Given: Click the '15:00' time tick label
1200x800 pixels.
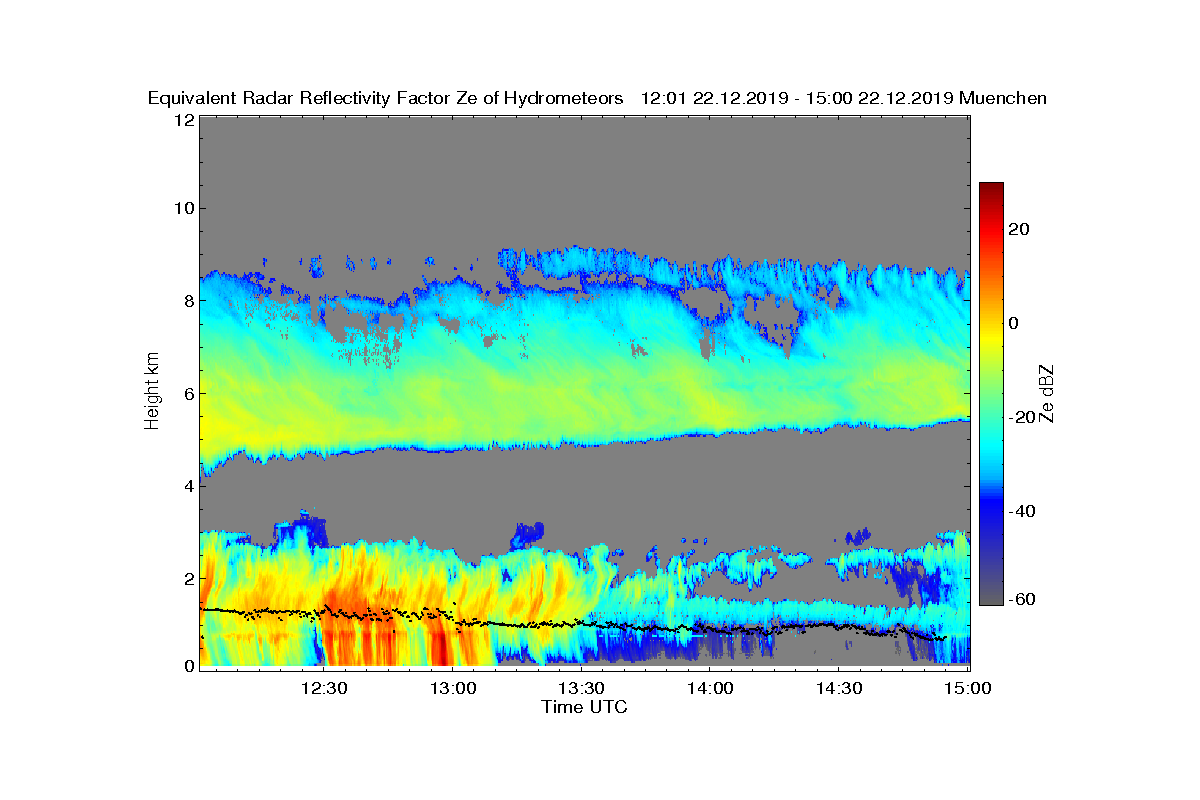Looking at the screenshot, I should coord(968,688).
